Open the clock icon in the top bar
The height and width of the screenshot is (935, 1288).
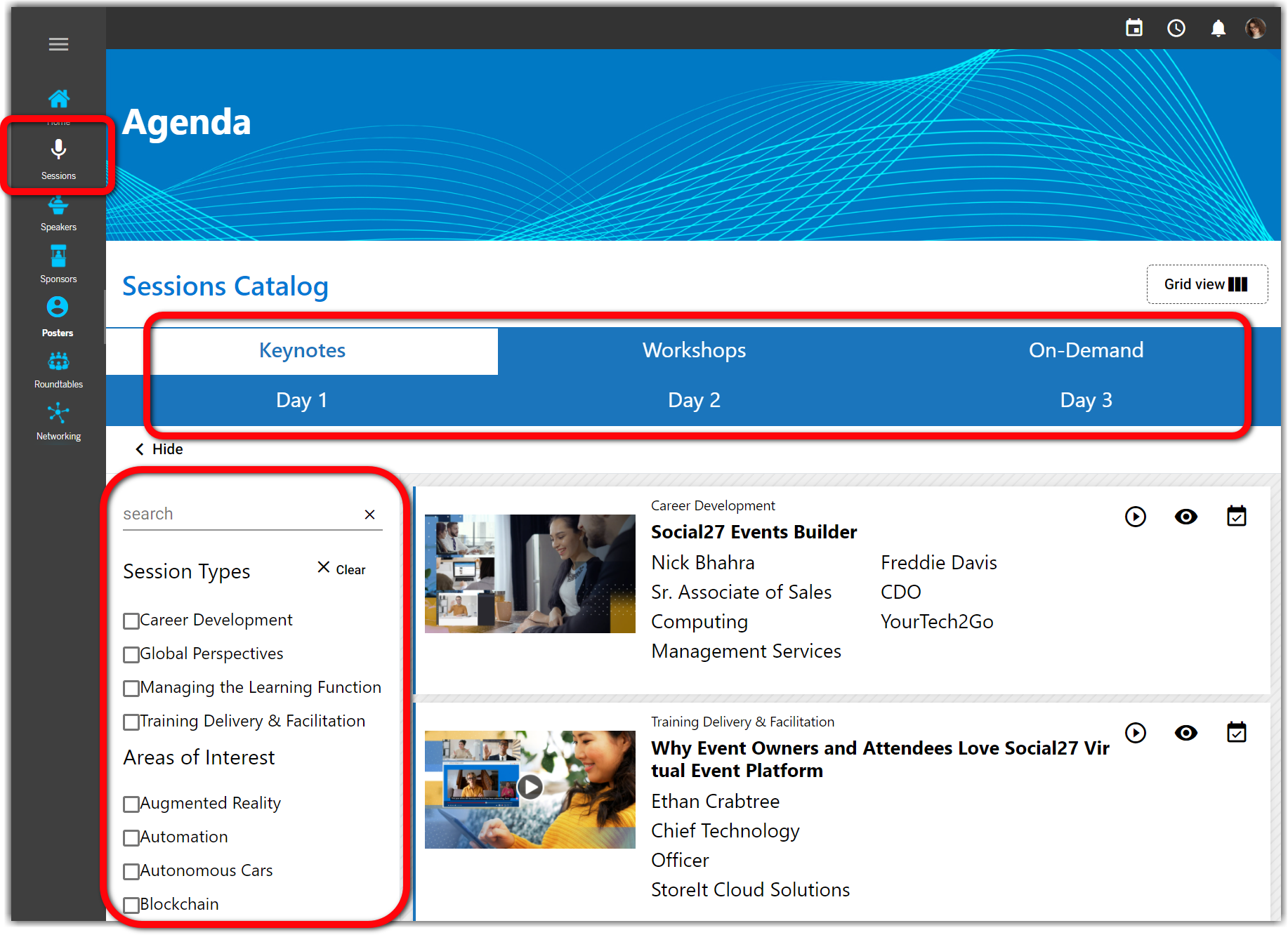pos(1176,28)
